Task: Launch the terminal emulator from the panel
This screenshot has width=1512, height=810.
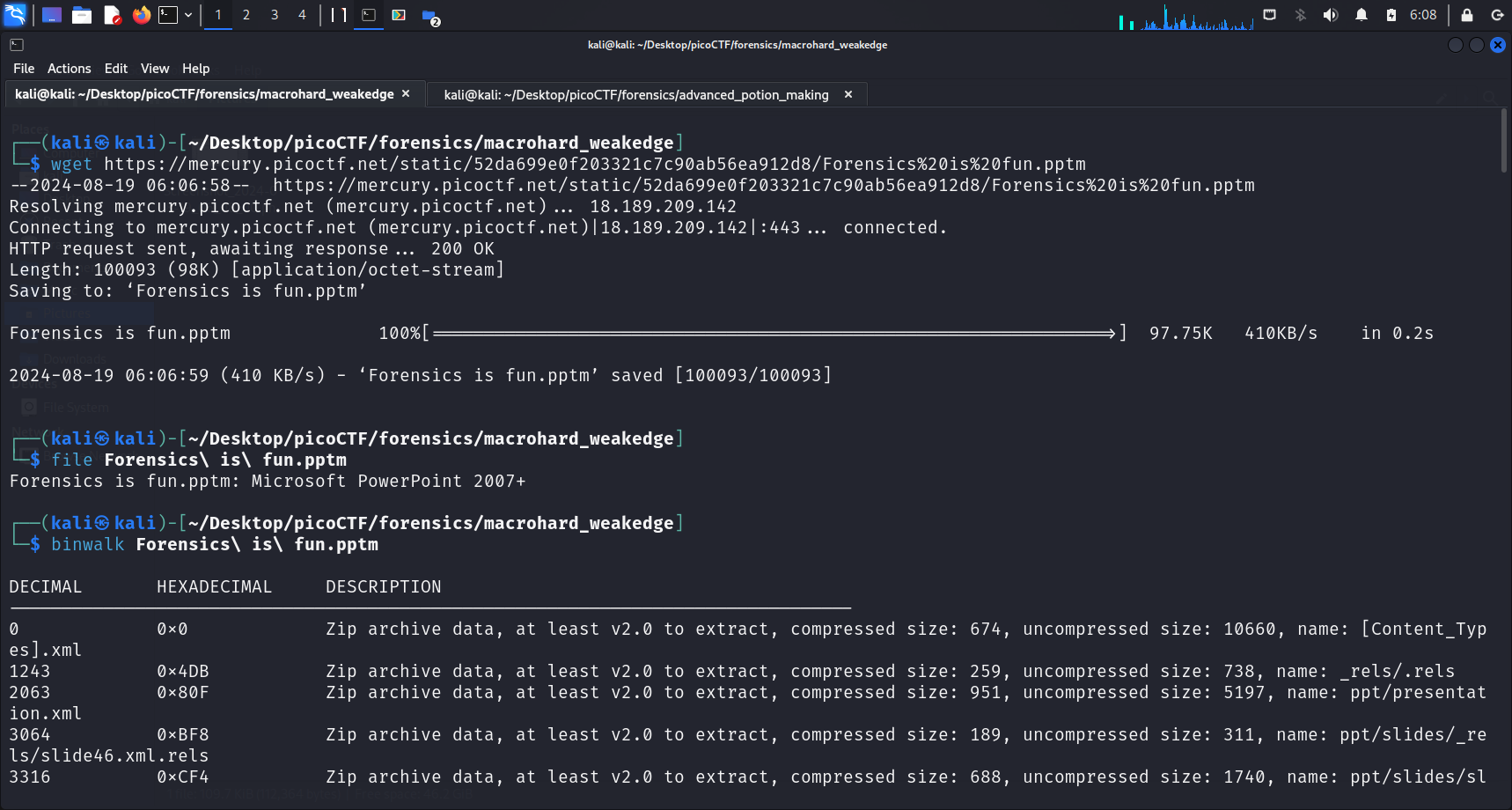Action: point(168,15)
